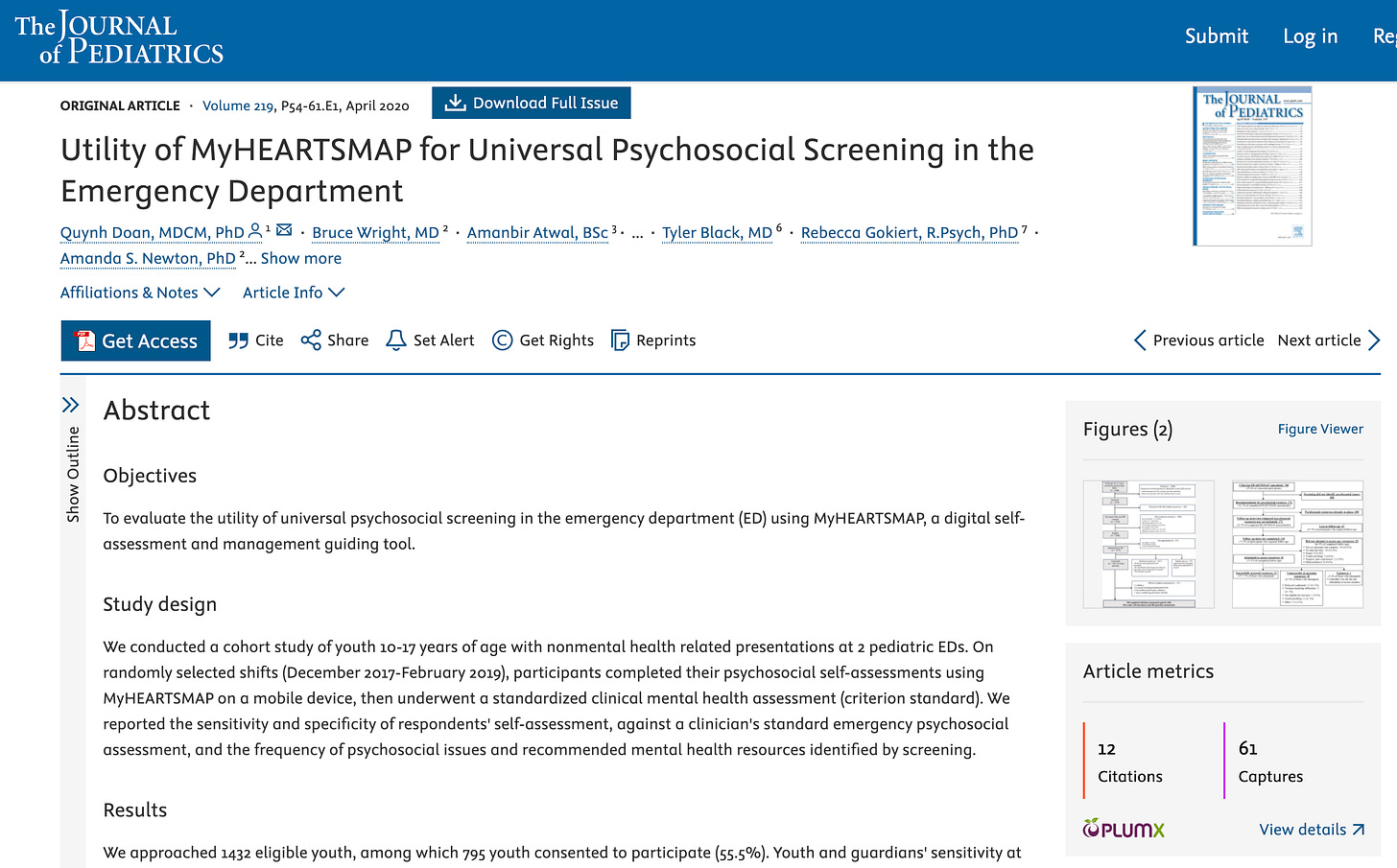This screenshot has width=1397, height=868.
Task: Click the Objectives subheading
Action: click(x=150, y=476)
